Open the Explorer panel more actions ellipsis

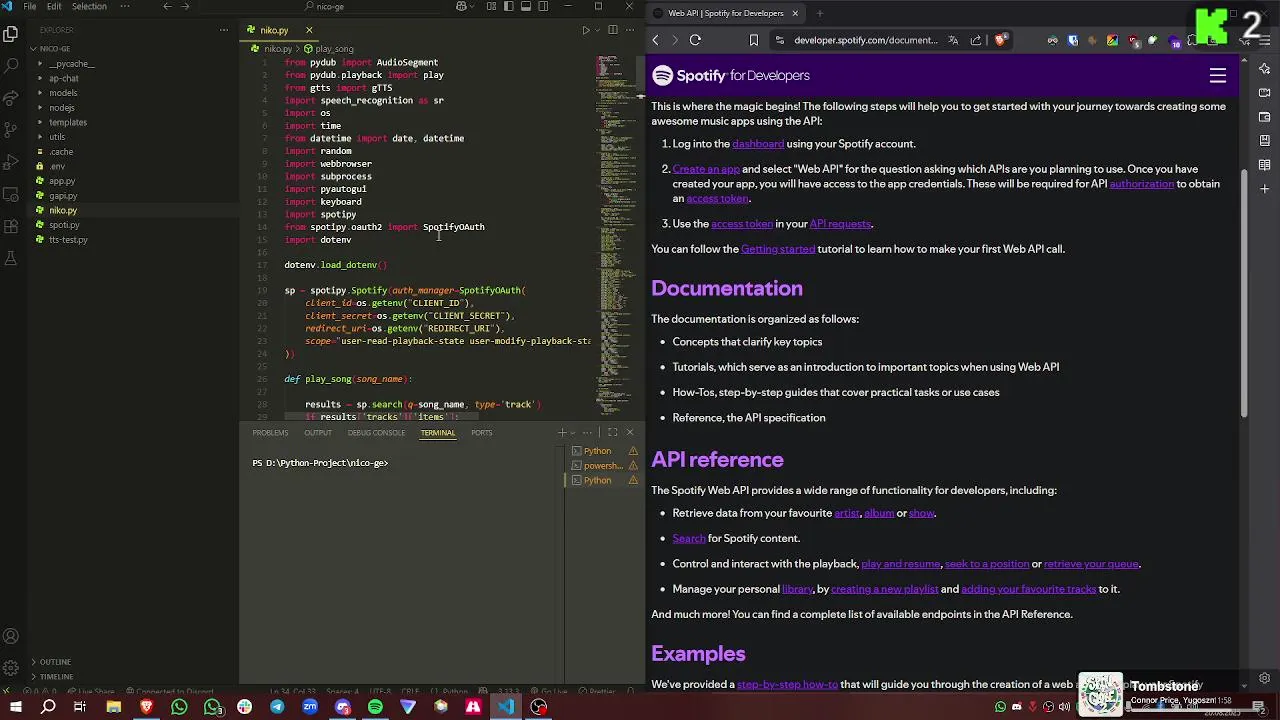pos(224,30)
